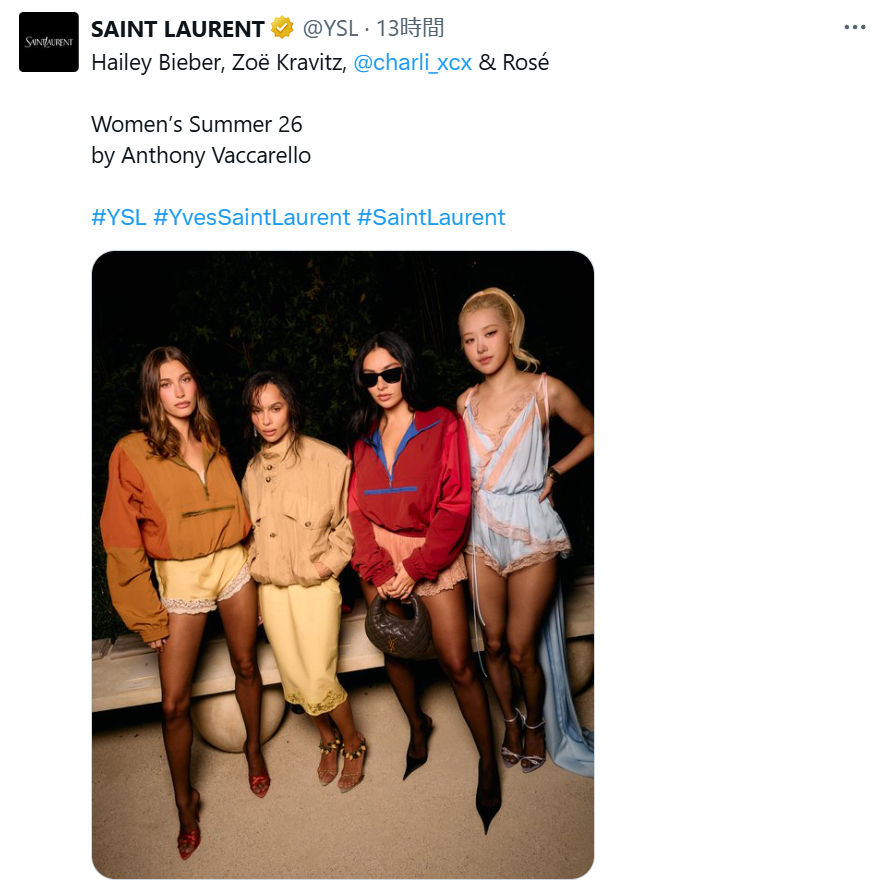Open the Saint Laurent profile avatar
Viewport: 886px width, 894px height.
(x=49, y=42)
